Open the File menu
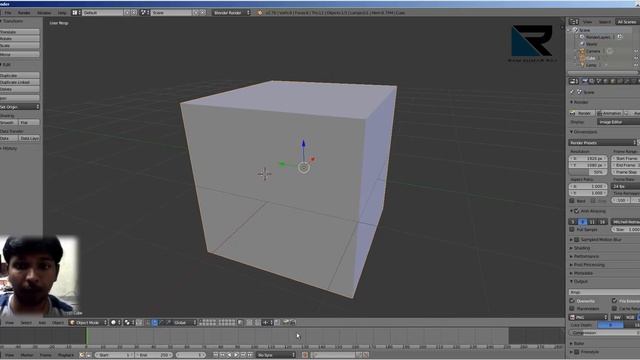This screenshot has width=640, height=360. point(8,13)
